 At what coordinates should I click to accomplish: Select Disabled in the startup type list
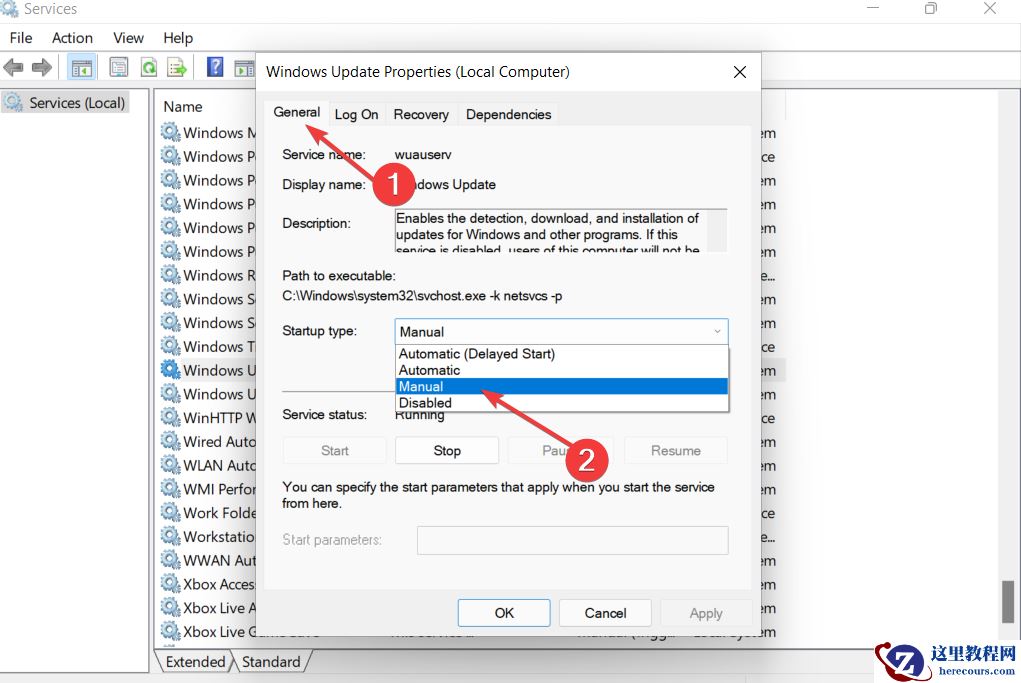point(561,402)
